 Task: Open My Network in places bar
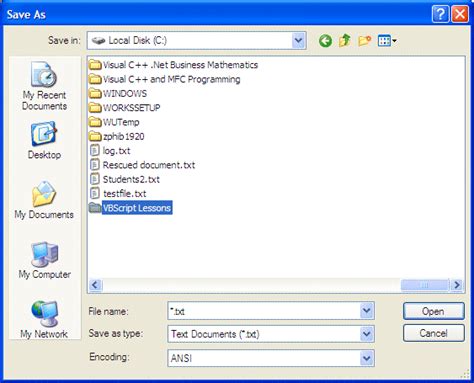click(44, 319)
